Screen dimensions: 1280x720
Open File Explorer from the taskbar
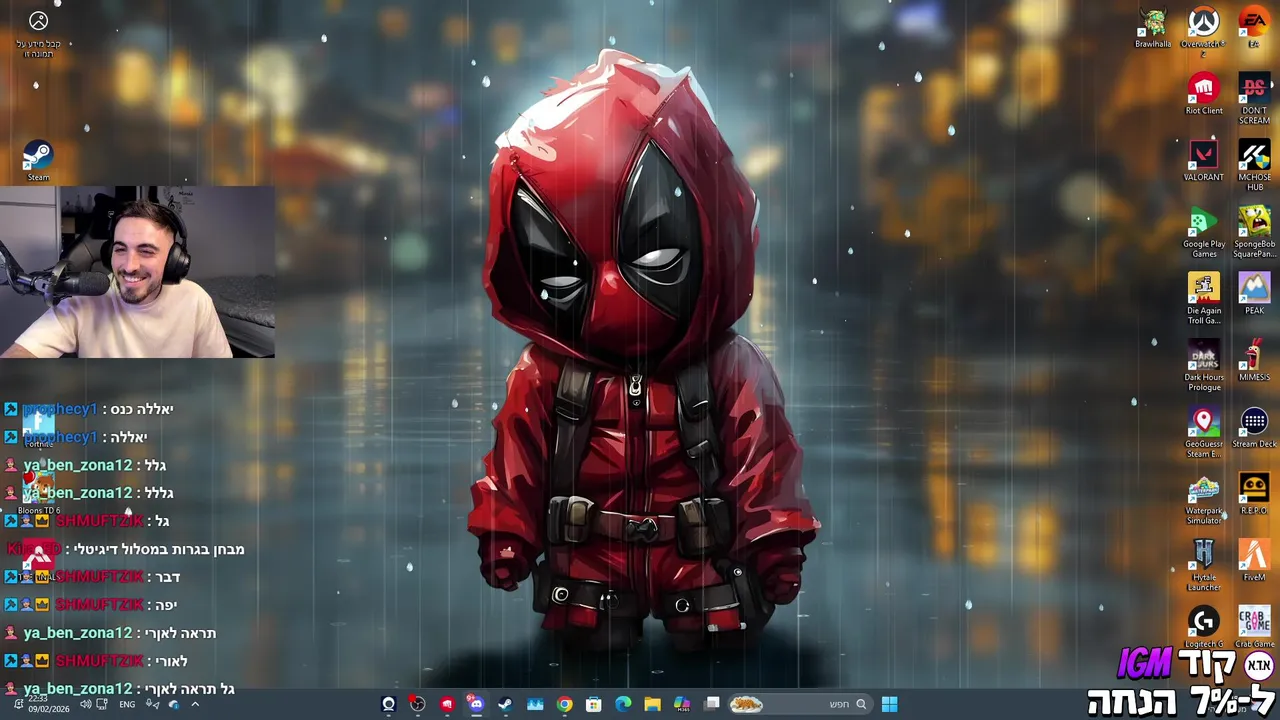click(x=652, y=704)
